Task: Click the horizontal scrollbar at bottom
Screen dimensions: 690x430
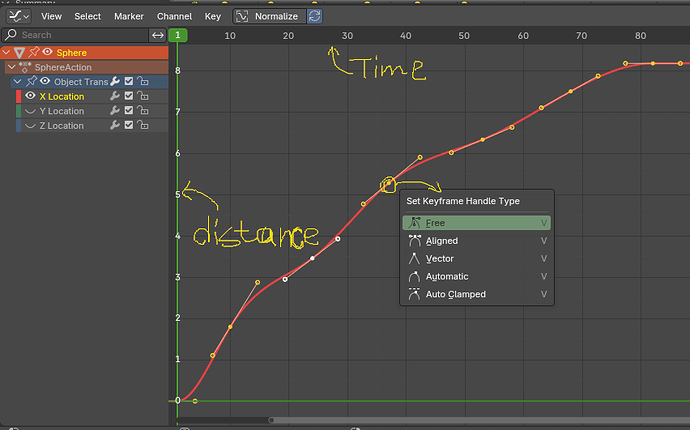Action: tap(479, 420)
